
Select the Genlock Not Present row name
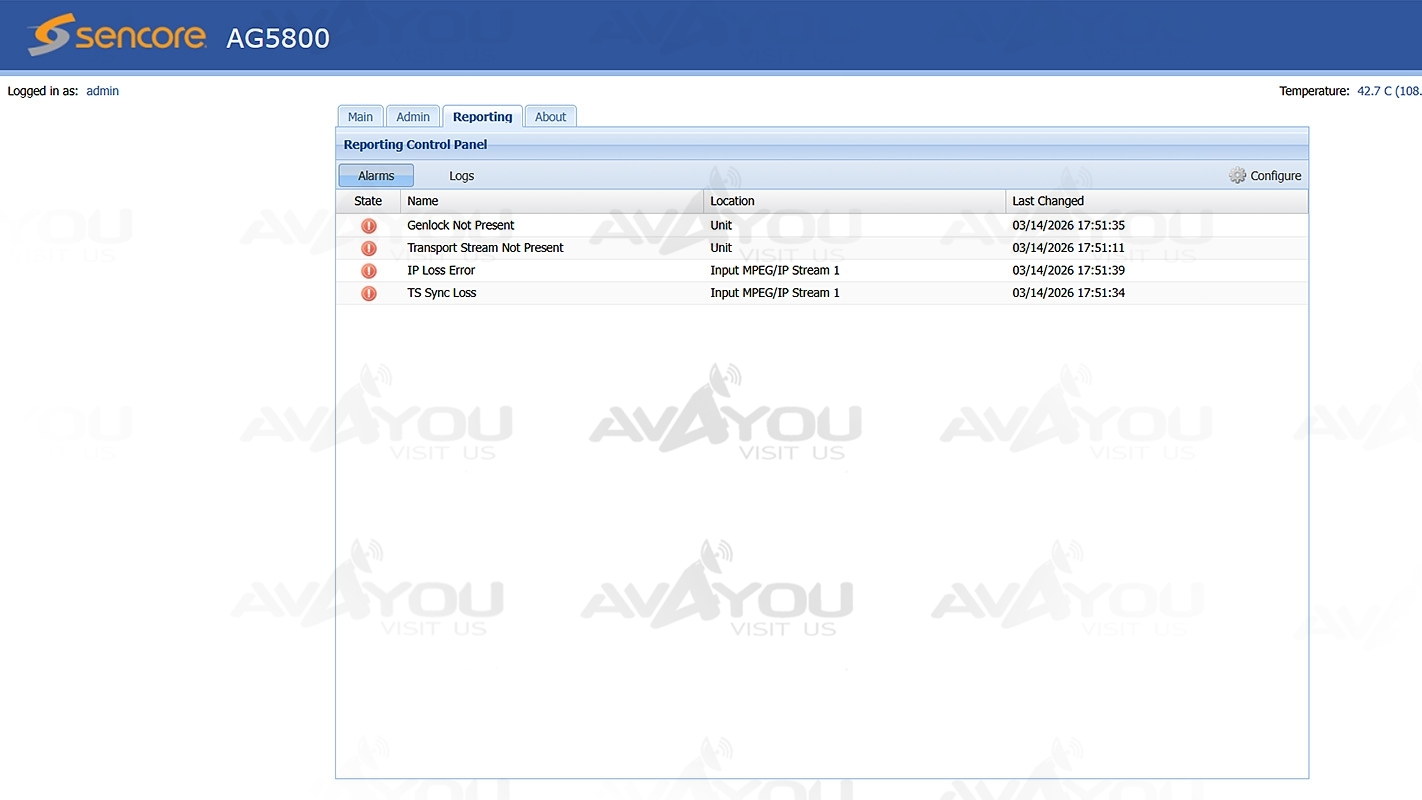click(x=461, y=226)
